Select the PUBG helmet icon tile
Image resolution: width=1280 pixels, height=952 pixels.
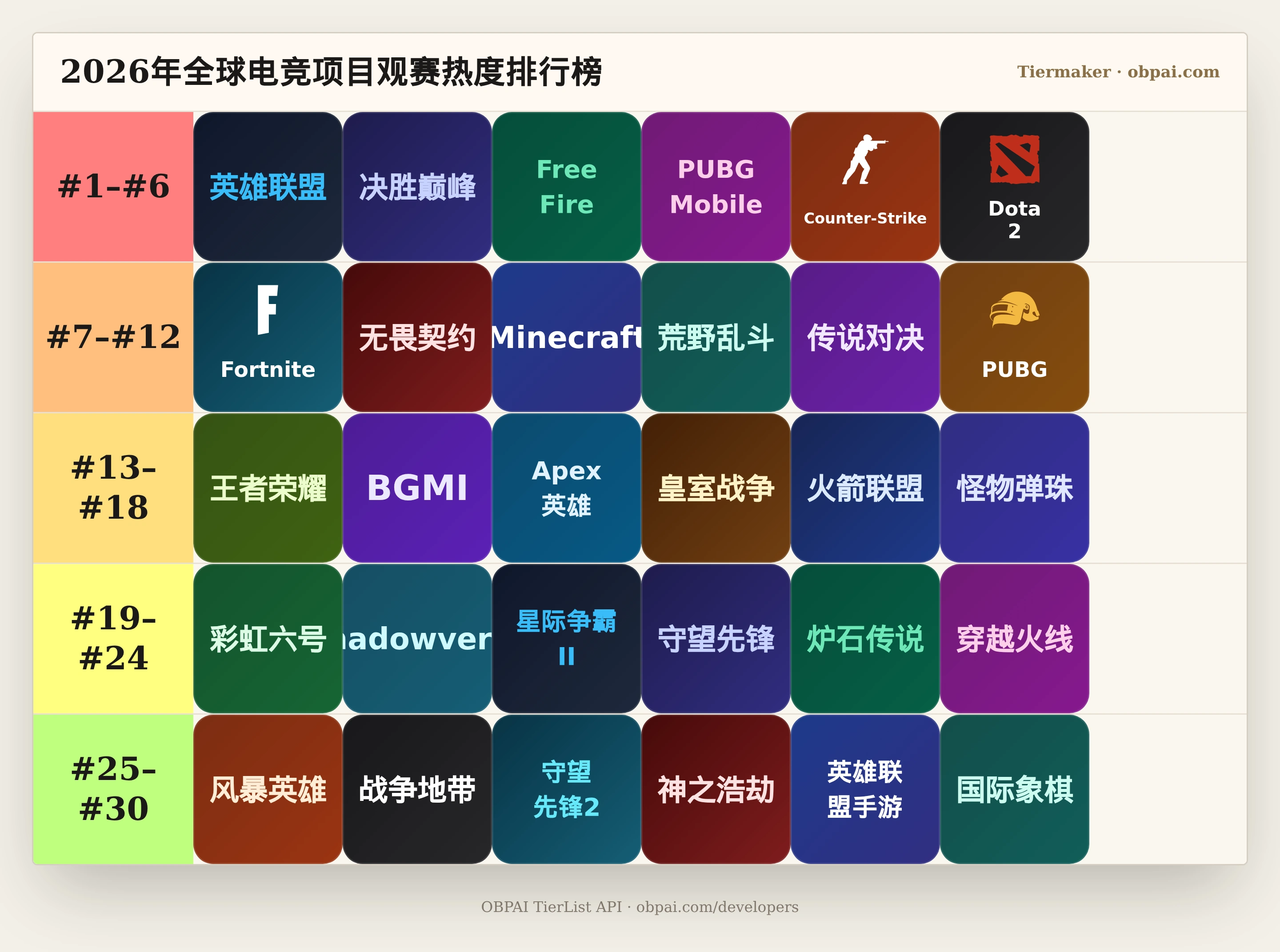click(x=1014, y=337)
